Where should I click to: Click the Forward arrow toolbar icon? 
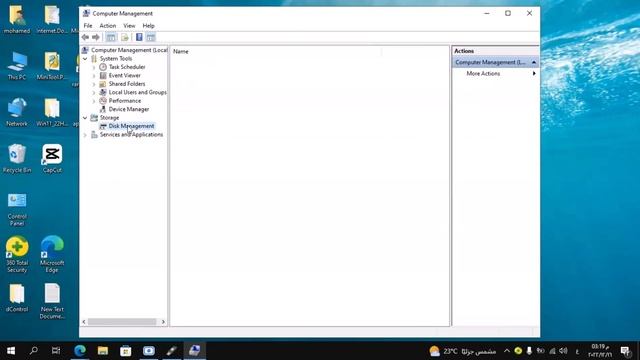click(x=96, y=37)
